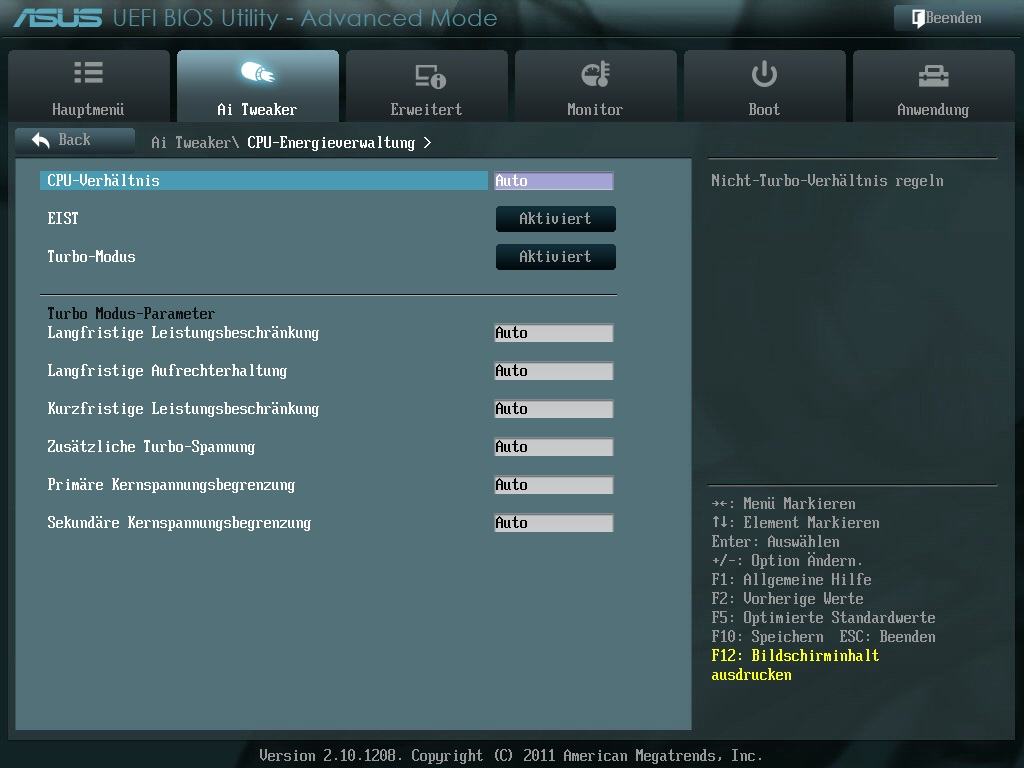Select Primäre Kernspannungsbegrenzung label
Screen dimensions: 1024x768
171,485
